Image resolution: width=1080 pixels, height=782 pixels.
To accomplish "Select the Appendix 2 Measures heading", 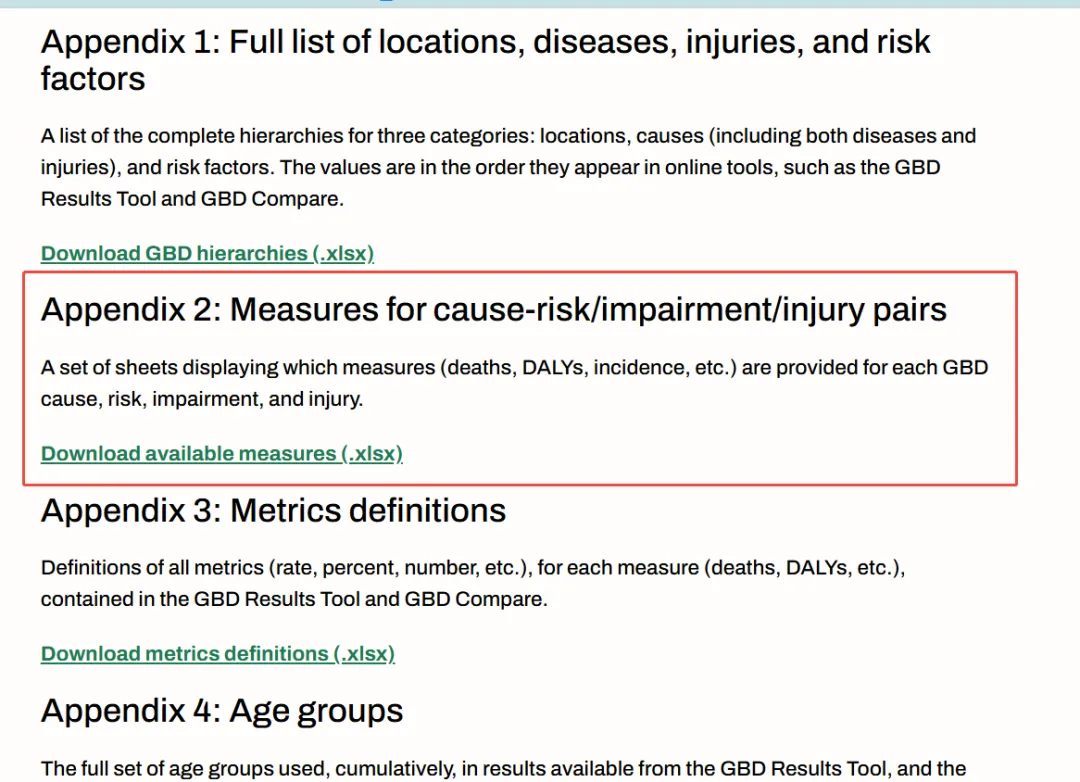I will pos(494,309).
